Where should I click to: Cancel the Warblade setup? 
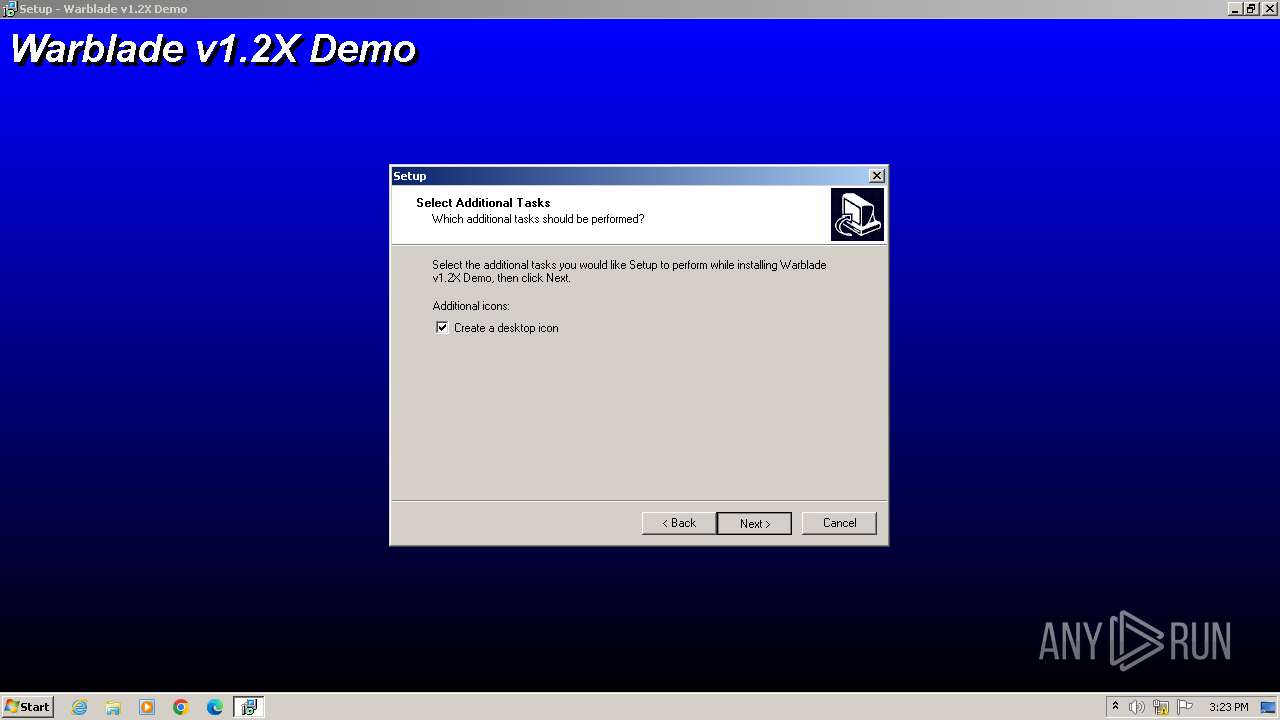pos(839,523)
